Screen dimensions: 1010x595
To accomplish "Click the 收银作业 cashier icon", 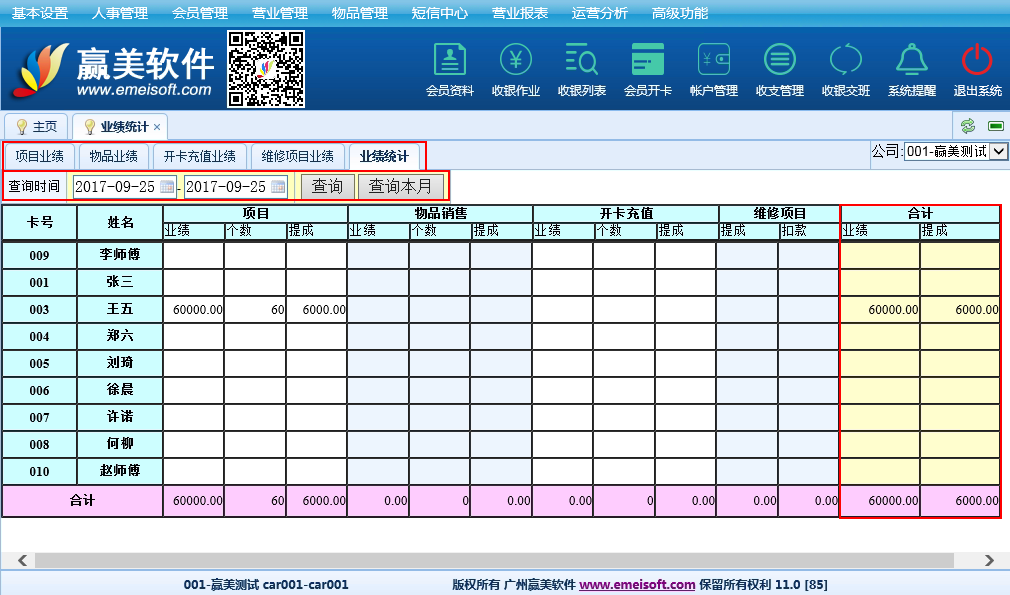I will pos(515,61).
